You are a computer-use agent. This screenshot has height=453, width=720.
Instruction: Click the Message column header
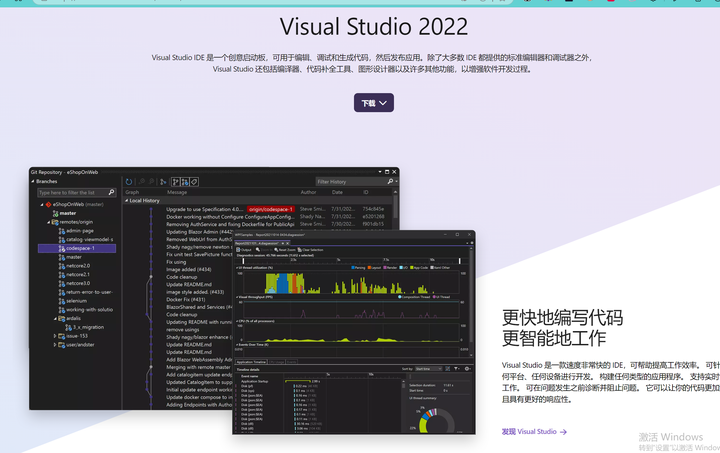coord(177,192)
